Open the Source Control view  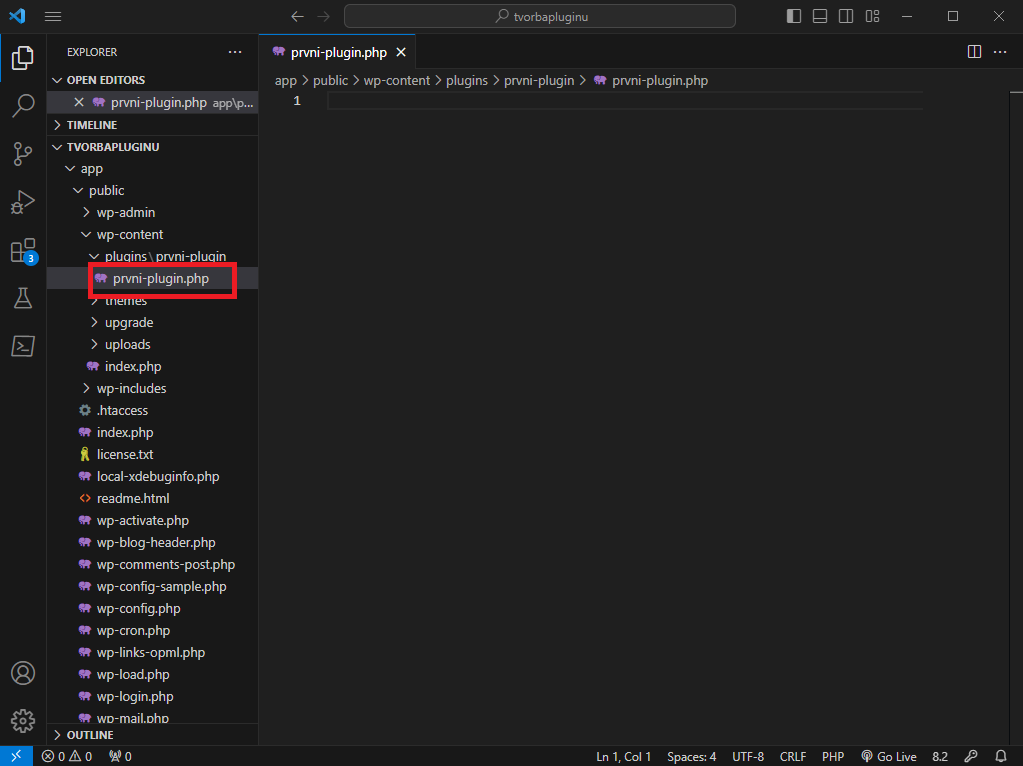click(22, 153)
